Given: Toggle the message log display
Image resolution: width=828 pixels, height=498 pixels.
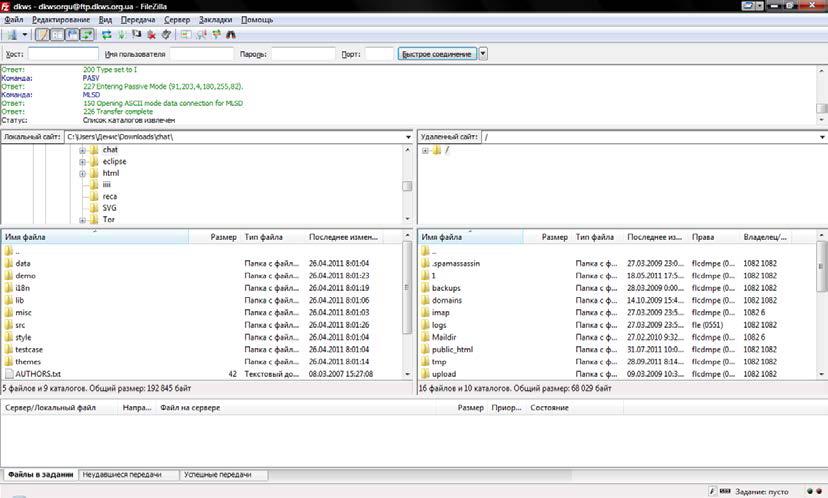Looking at the screenshot, I should 42,35.
